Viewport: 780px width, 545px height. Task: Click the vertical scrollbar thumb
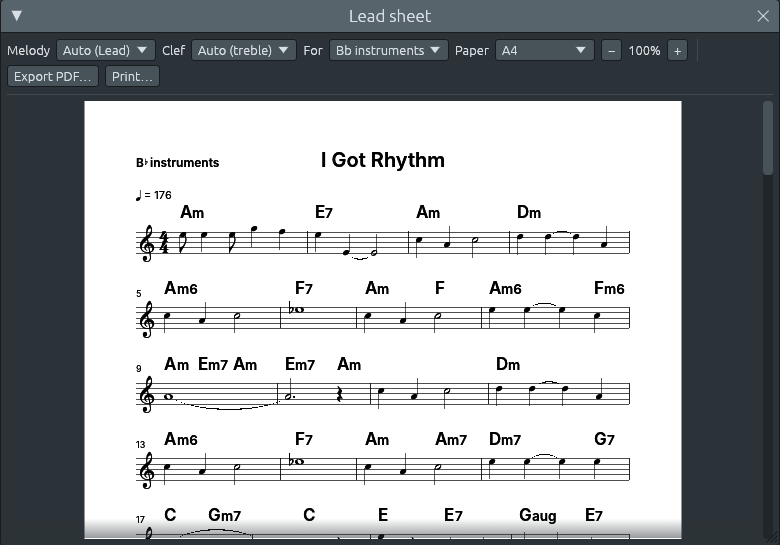pyautogui.click(x=768, y=138)
